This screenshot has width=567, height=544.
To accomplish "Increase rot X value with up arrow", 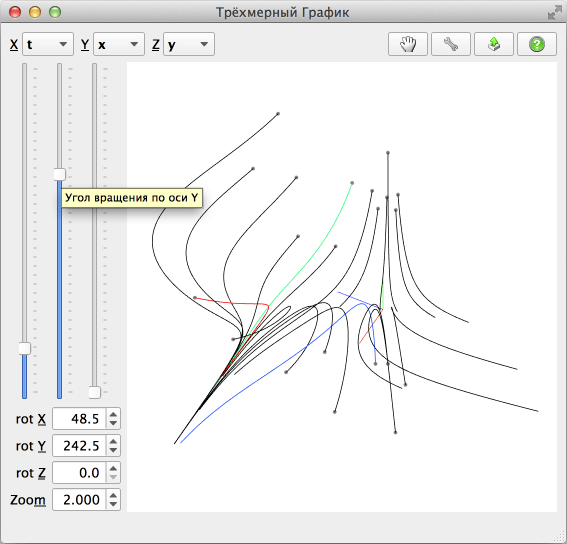I will pyautogui.click(x=113, y=415).
